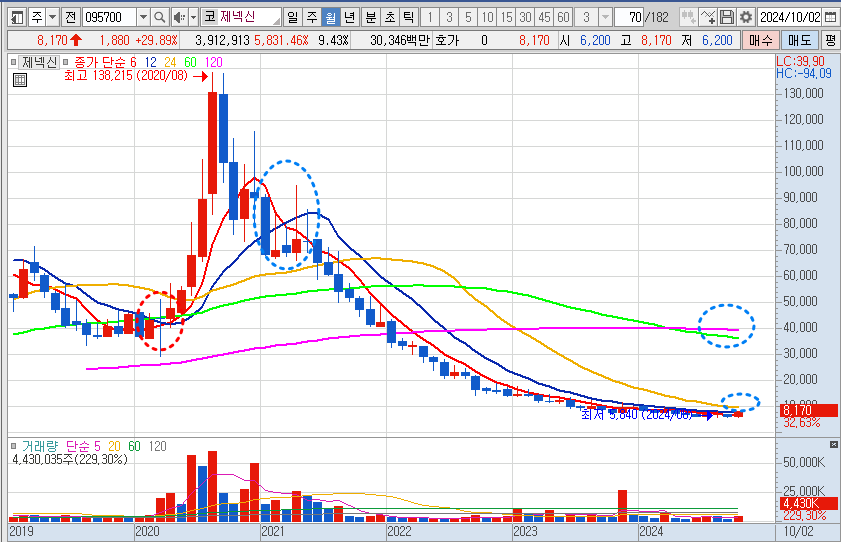Open the 주 chart type dropdown arrow
The height and width of the screenshot is (542, 841).
click(x=53, y=17)
